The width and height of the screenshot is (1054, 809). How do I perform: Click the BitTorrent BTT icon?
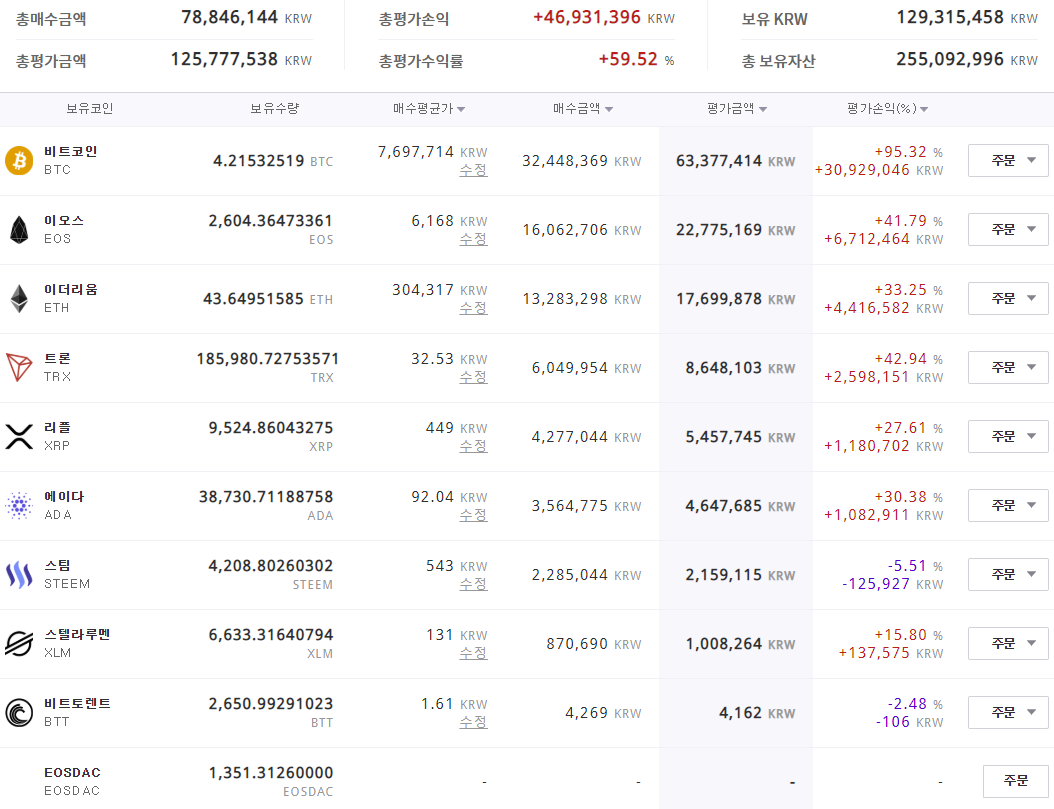[x=19, y=712]
